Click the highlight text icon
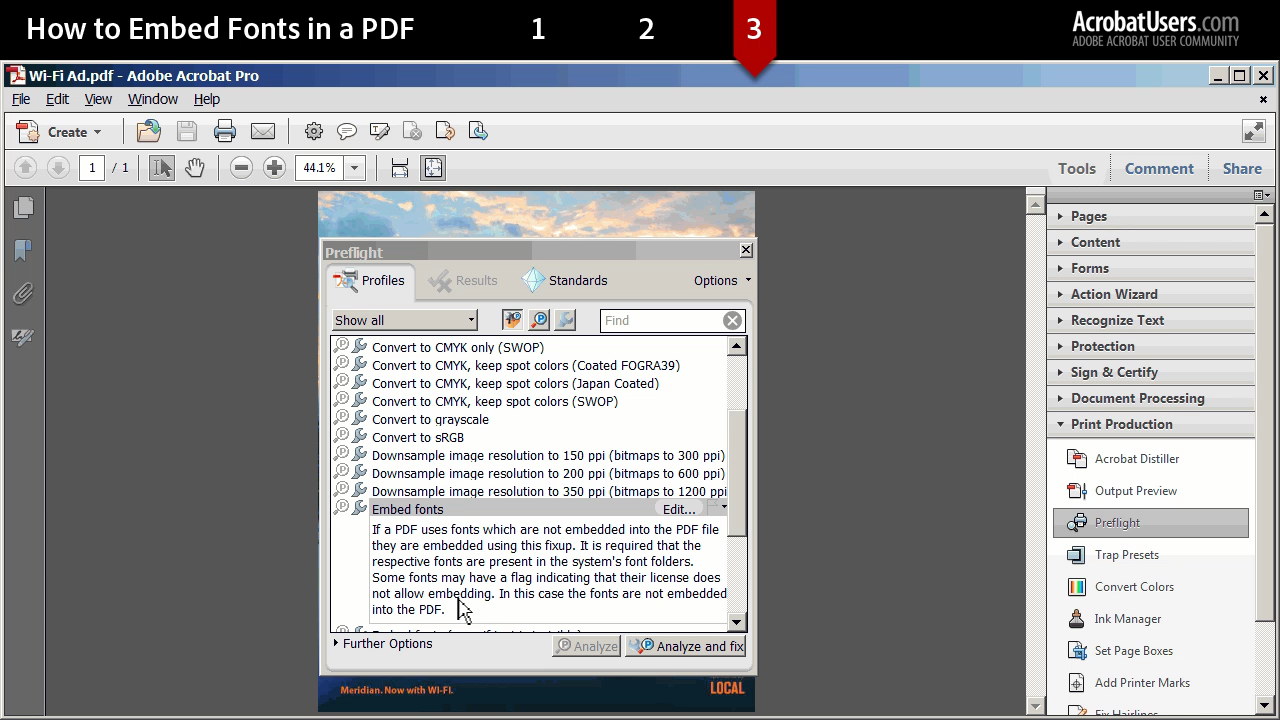 (x=379, y=131)
